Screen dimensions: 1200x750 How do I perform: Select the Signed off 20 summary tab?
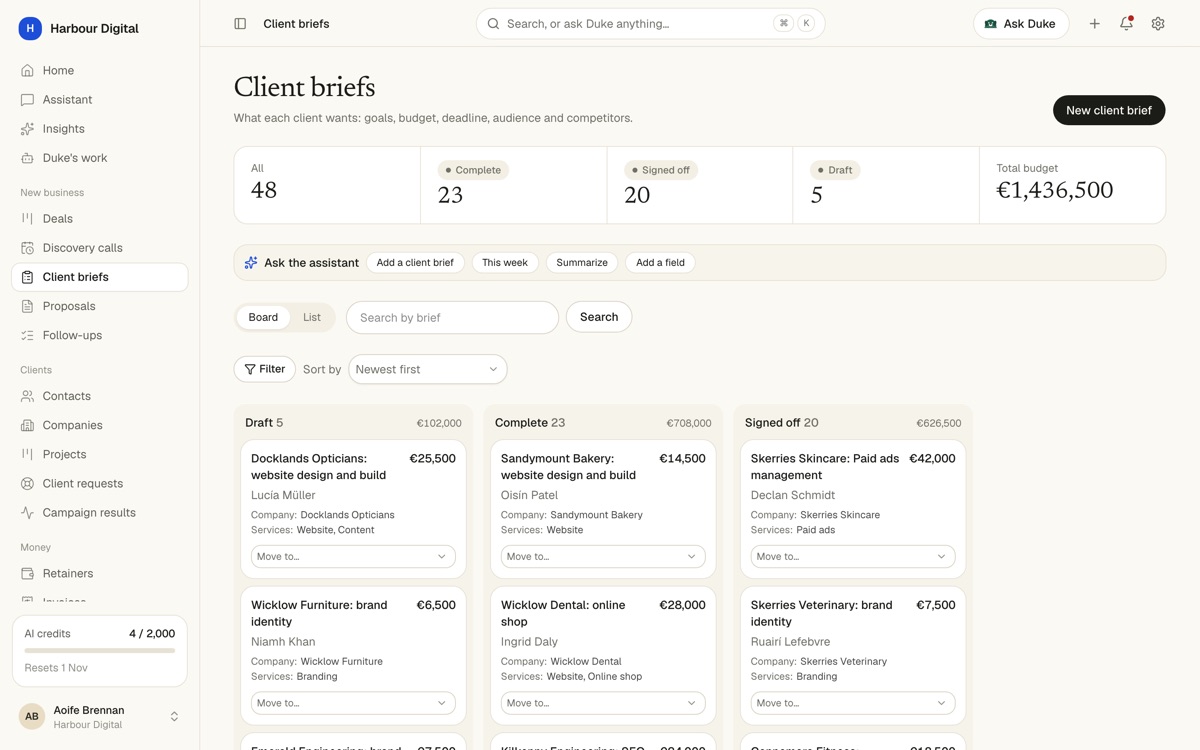coord(700,185)
